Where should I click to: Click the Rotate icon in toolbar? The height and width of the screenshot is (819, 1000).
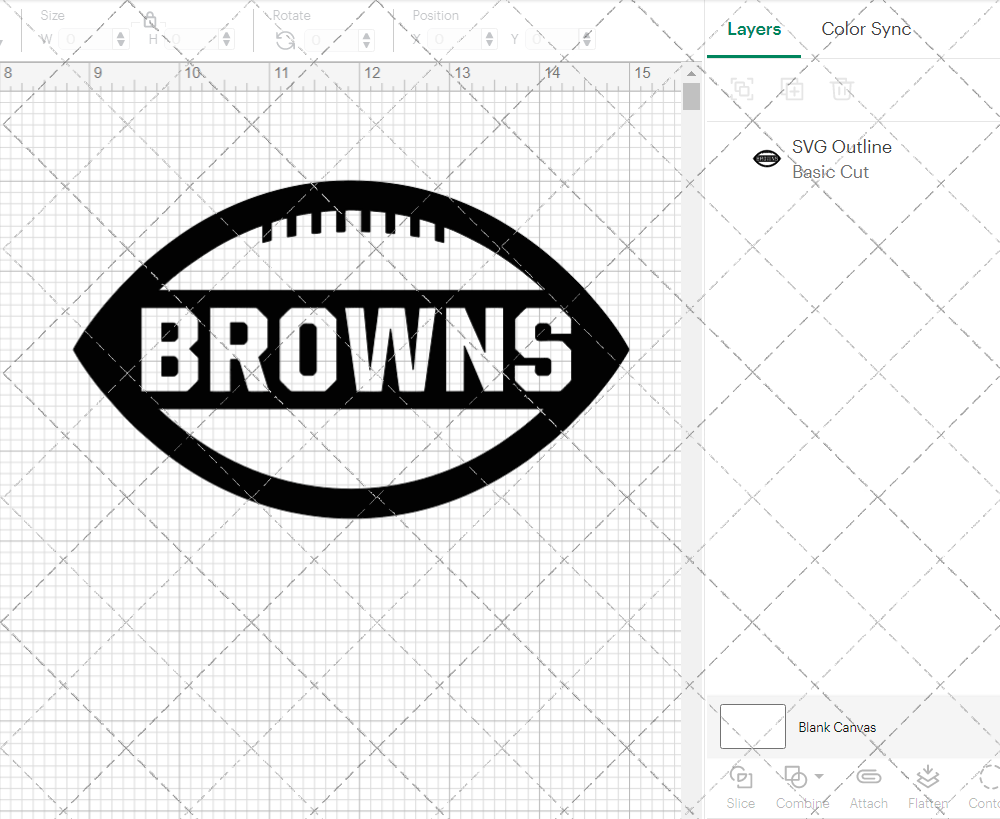click(285, 40)
